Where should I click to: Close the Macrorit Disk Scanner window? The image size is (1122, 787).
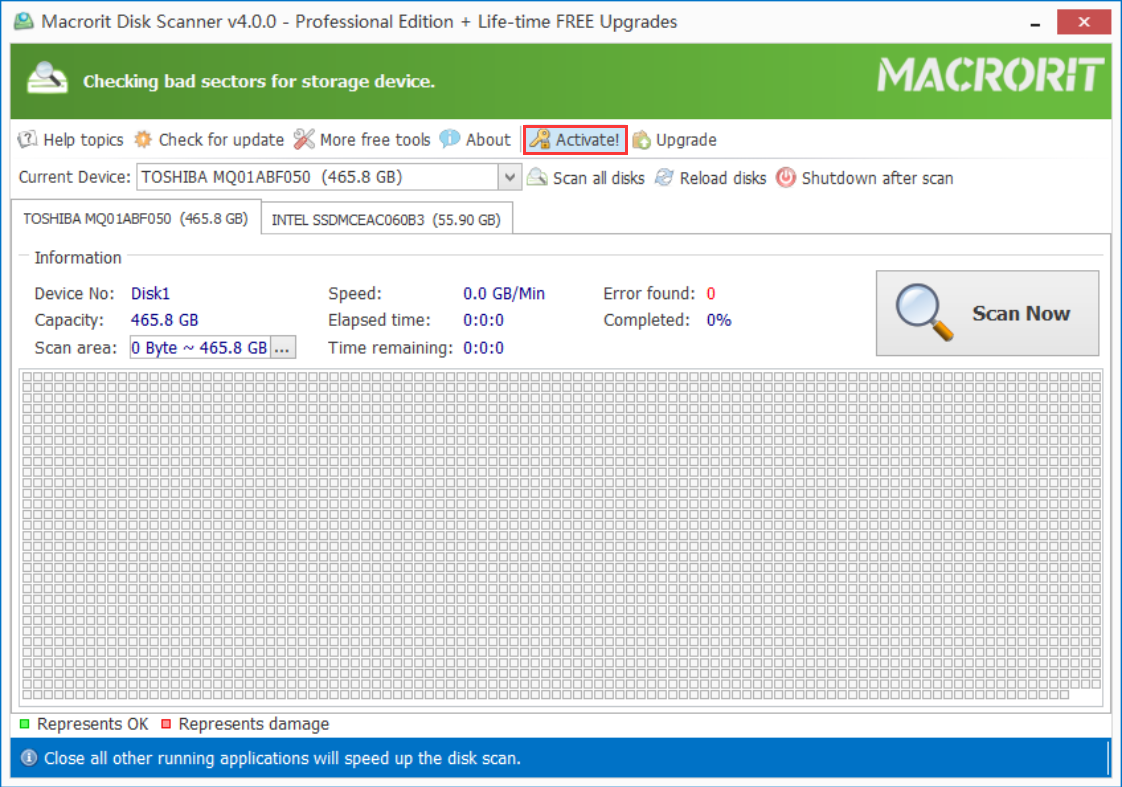click(x=1083, y=22)
